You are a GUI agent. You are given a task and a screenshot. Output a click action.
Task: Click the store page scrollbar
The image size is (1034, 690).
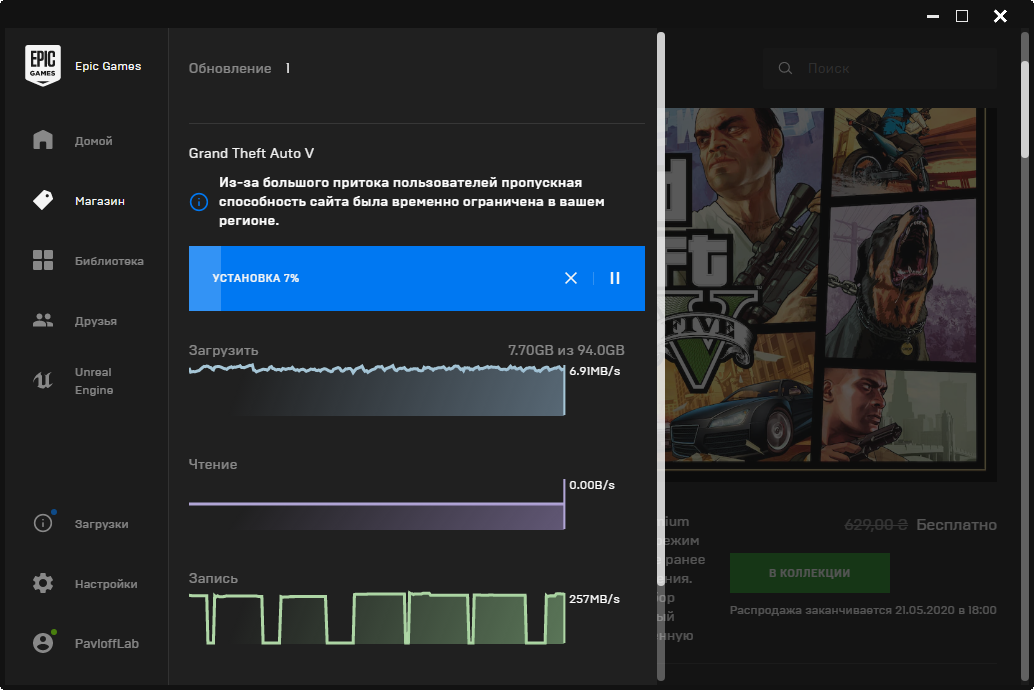[1025, 109]
